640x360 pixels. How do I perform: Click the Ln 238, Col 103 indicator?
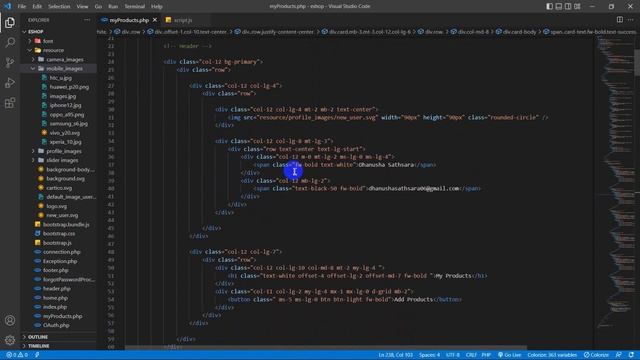coord(396,355)
